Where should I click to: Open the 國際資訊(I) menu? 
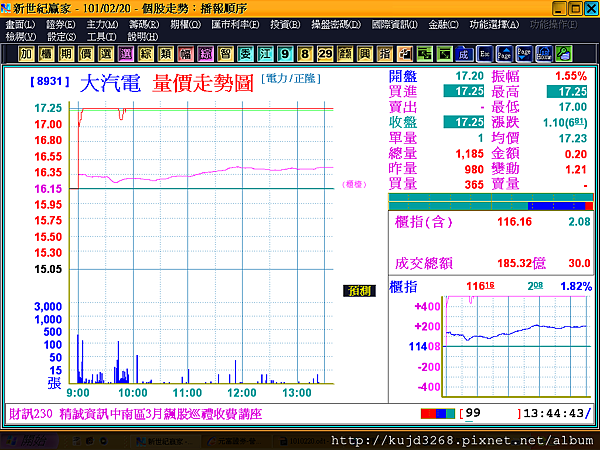click(x=395, y=24)
